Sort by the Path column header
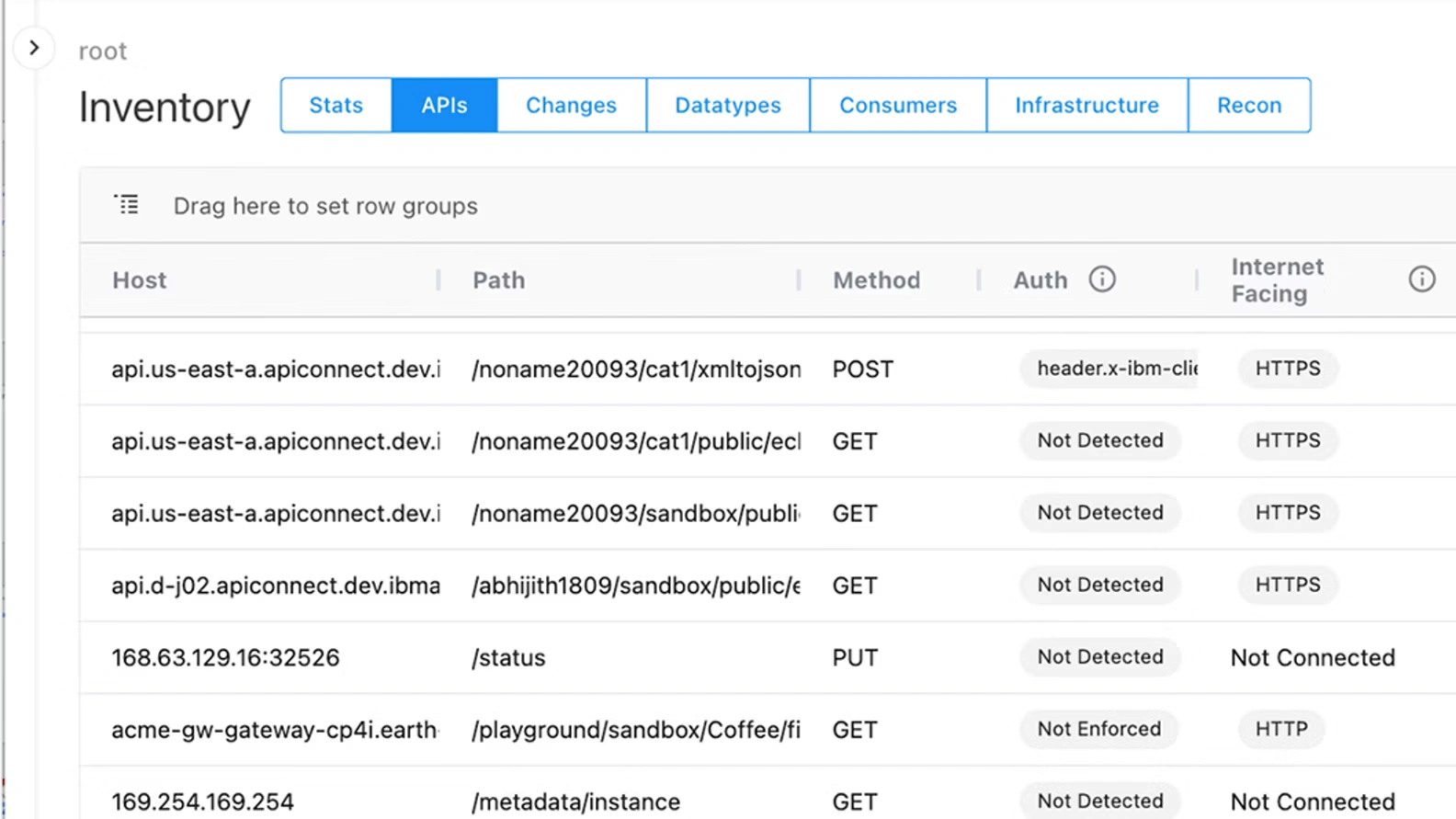The image size is (1456, 819). tap(499, 280)
